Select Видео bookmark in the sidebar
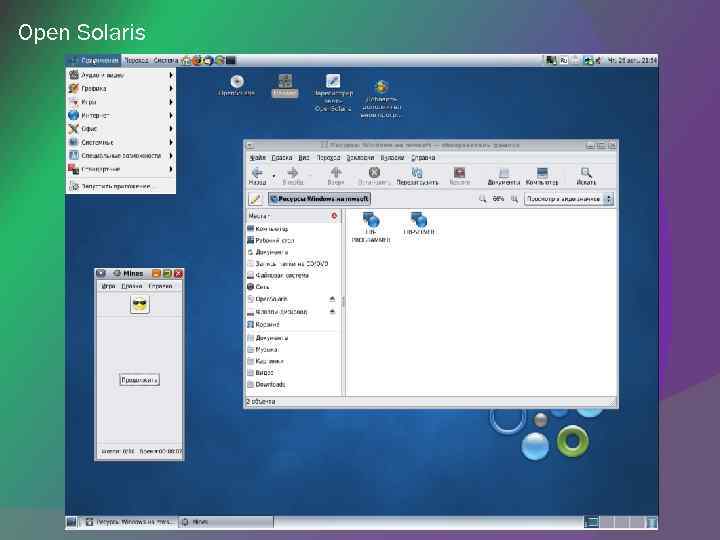Screen dimensions: 720x540 (x=260, y=373)
